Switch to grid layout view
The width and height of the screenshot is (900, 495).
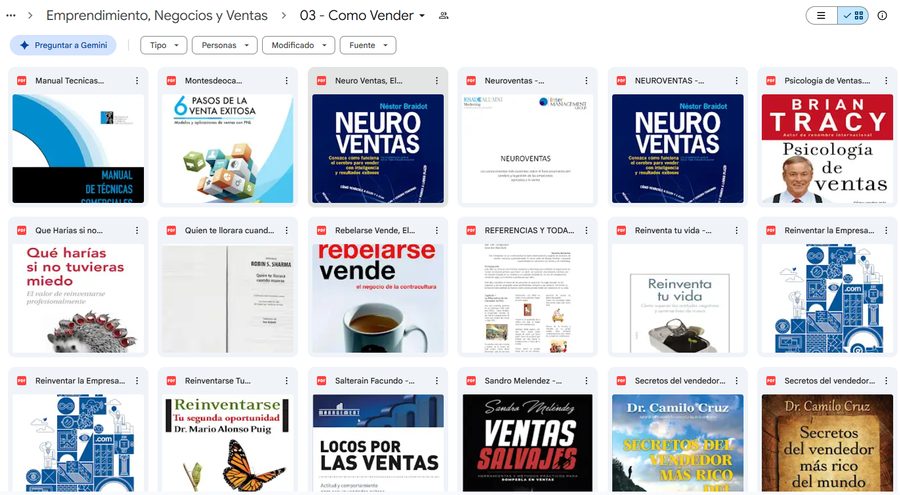[x=853, y=16]
